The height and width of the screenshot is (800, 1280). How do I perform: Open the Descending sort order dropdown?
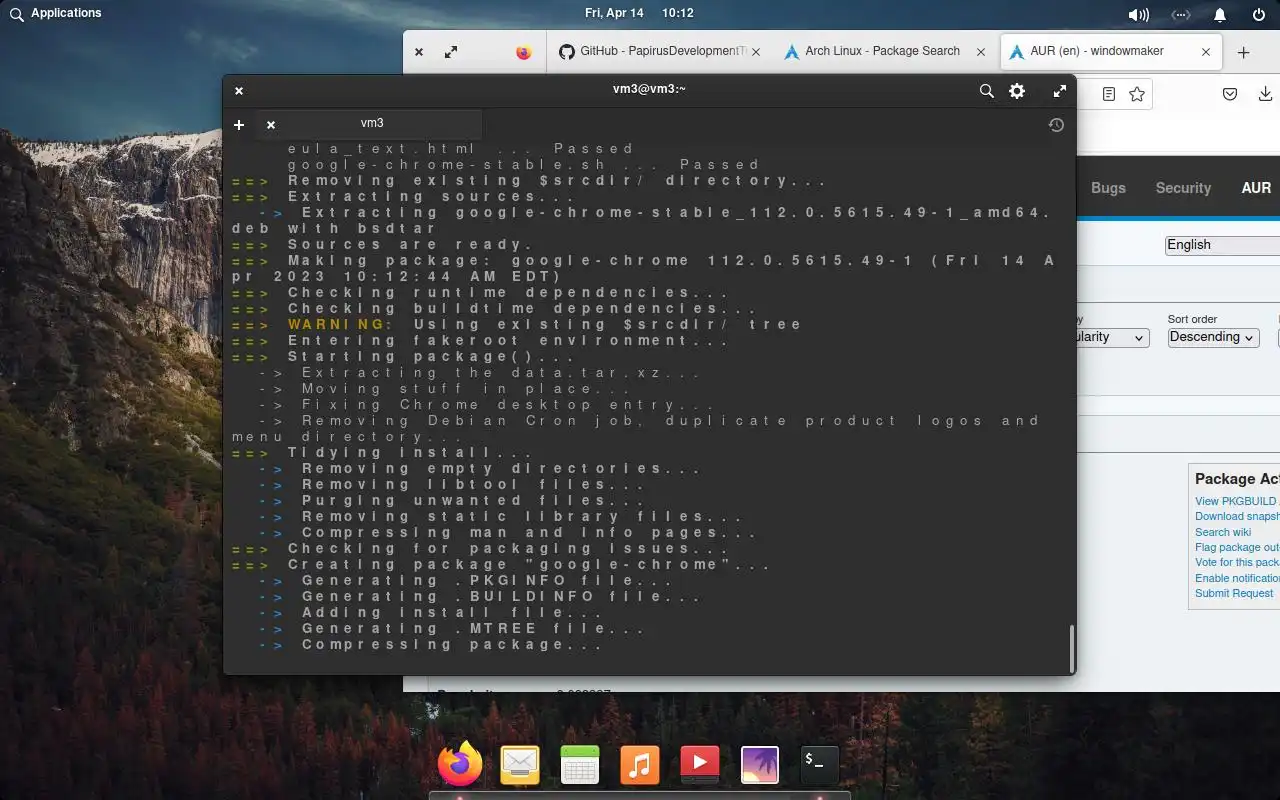coord(1213,337)
